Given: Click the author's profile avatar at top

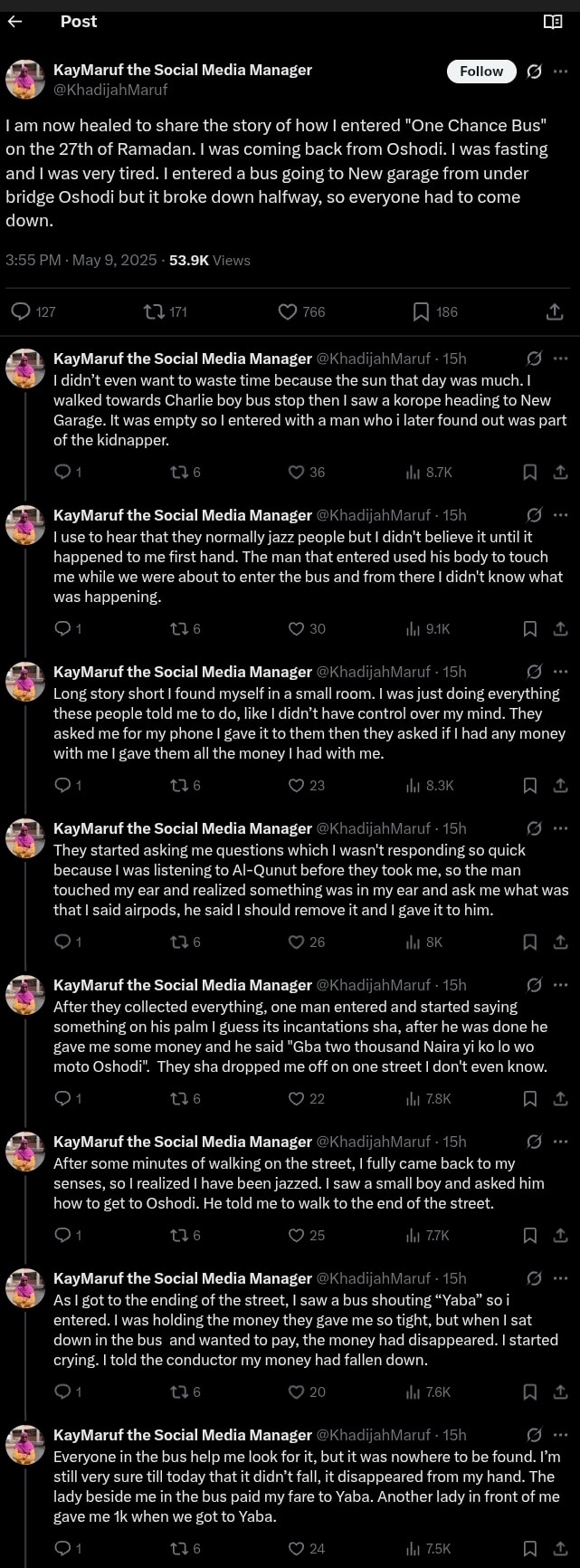Looking at the screenshot, I should tap(25, 80).
